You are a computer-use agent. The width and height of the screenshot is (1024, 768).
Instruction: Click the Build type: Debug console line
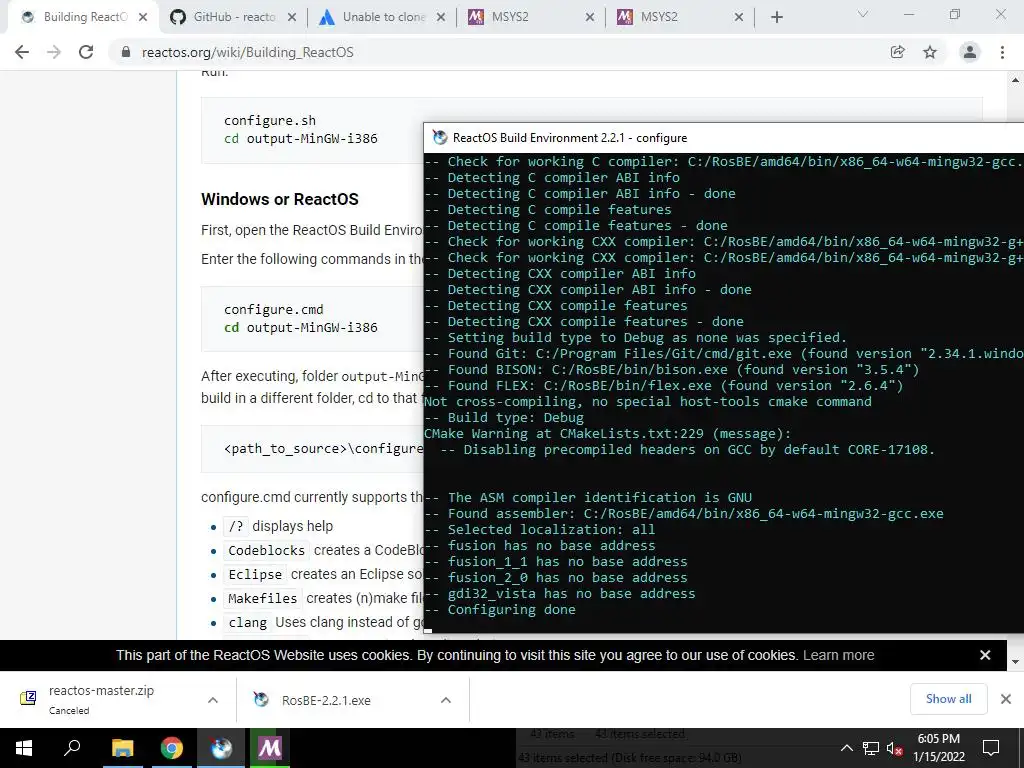[504, 417]
